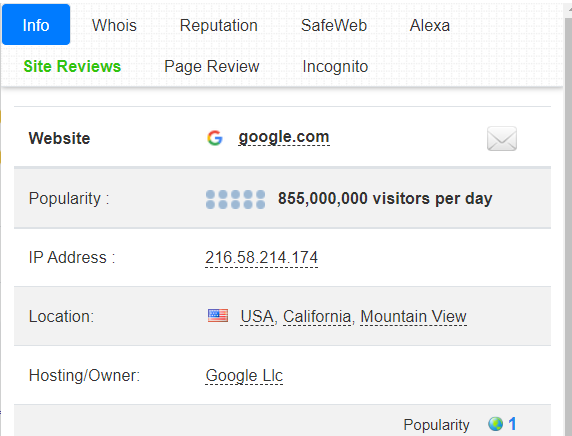Go to the Alexa tab
The image size is (572, 436).
pos(430,26)
